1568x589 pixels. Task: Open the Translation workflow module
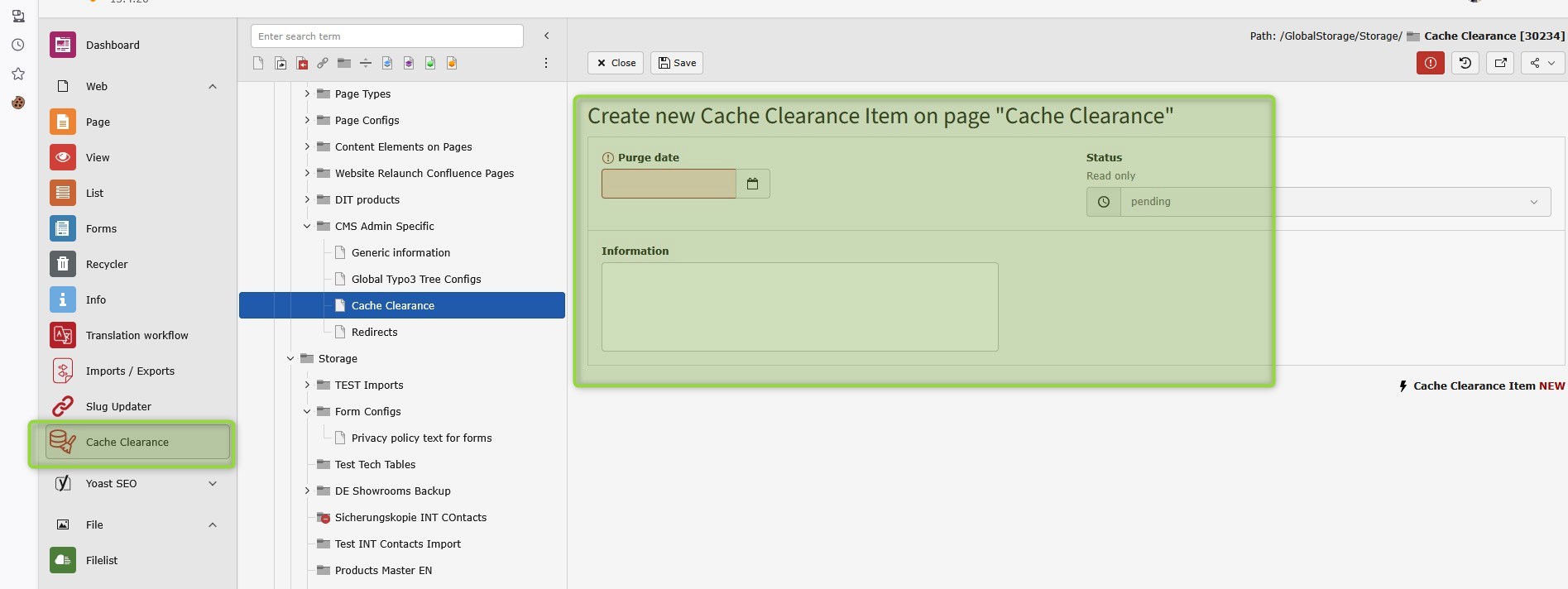[137, 335]
